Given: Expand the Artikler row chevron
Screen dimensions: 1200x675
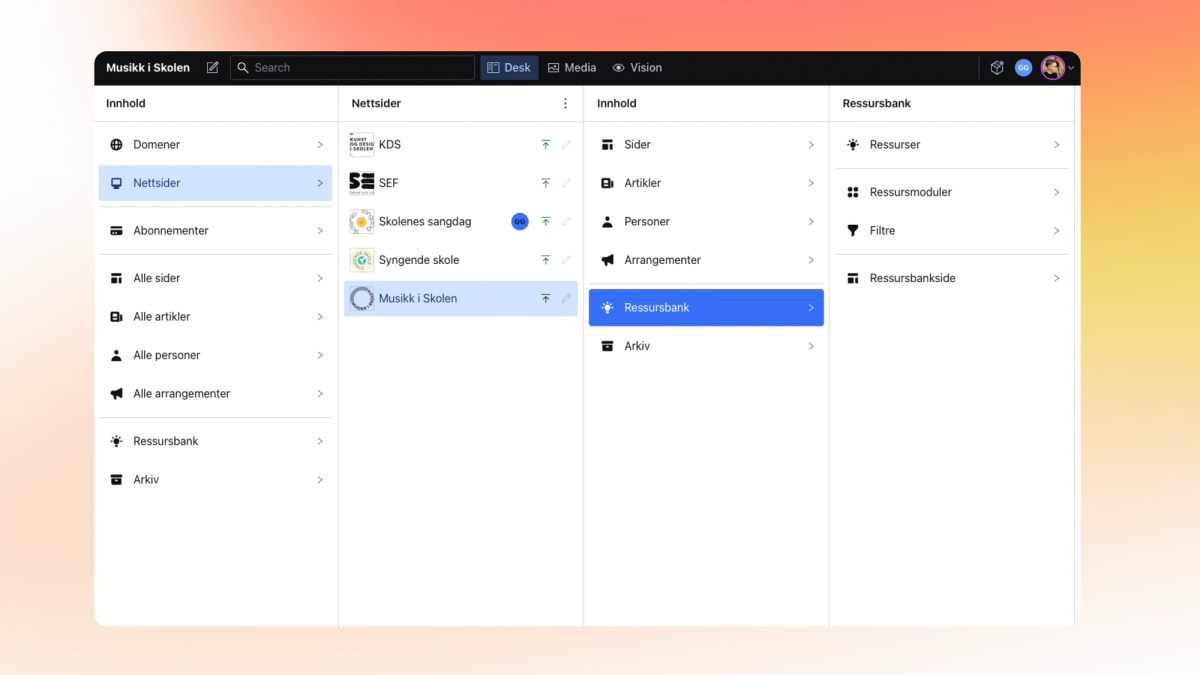Looking at the screenshot, I should point(811,183).
